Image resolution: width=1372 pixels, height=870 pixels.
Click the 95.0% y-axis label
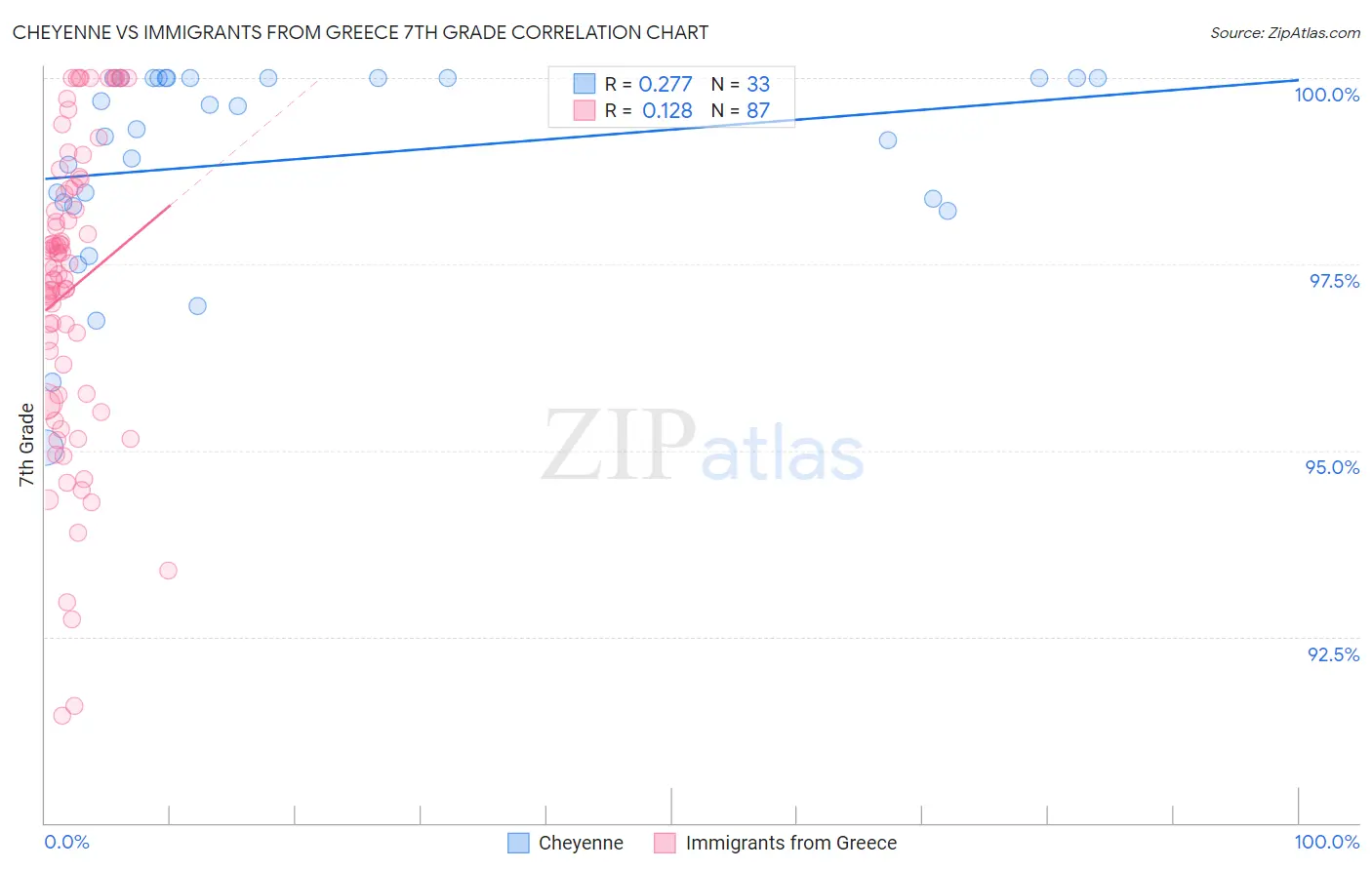tap(1332, 467)
